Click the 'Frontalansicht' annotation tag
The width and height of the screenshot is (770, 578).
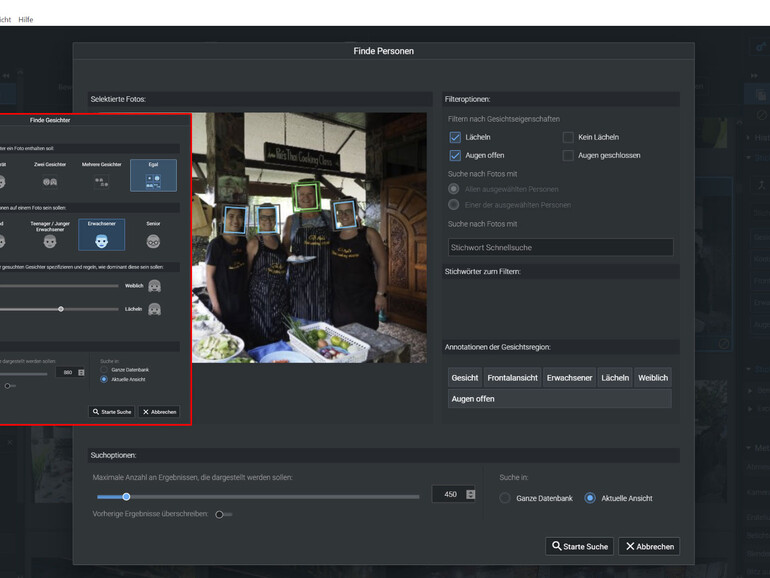pyautogui.click(x=512, y=378)
